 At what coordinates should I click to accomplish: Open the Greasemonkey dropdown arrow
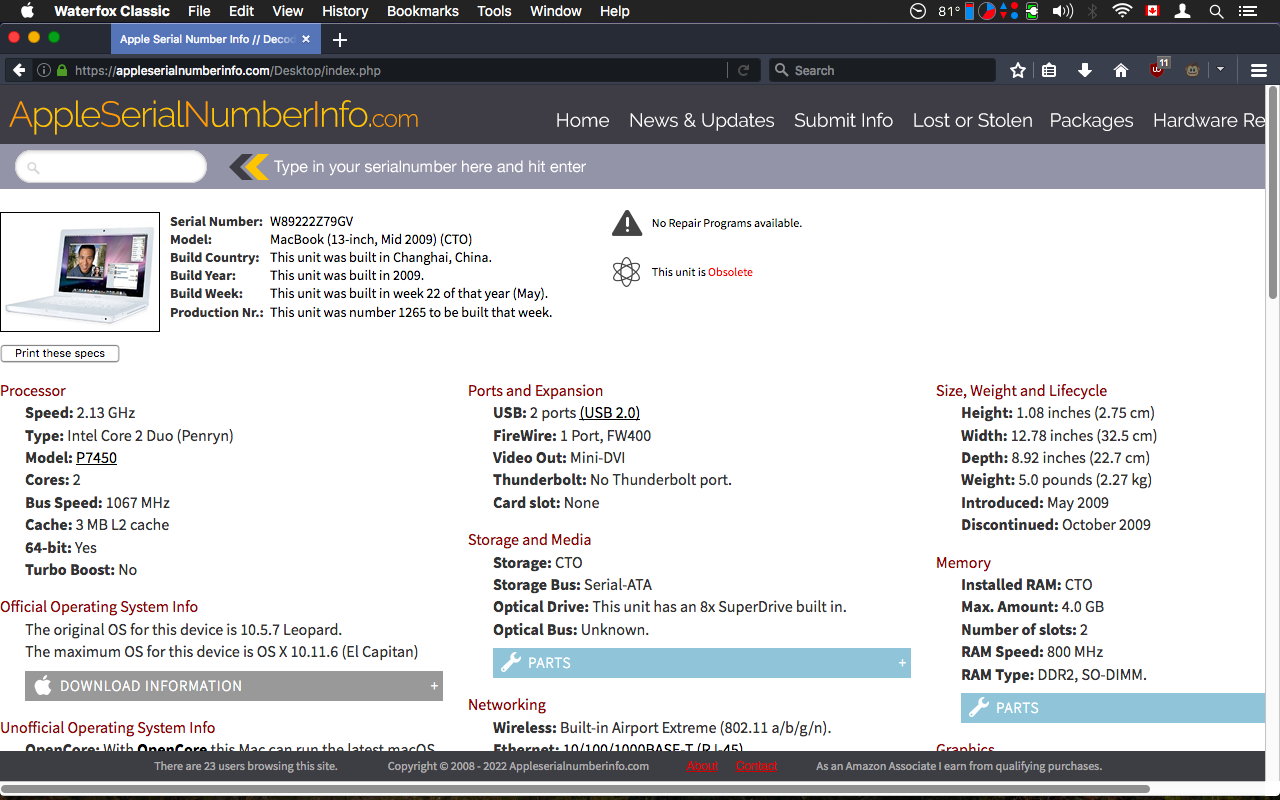point(1220,70)
